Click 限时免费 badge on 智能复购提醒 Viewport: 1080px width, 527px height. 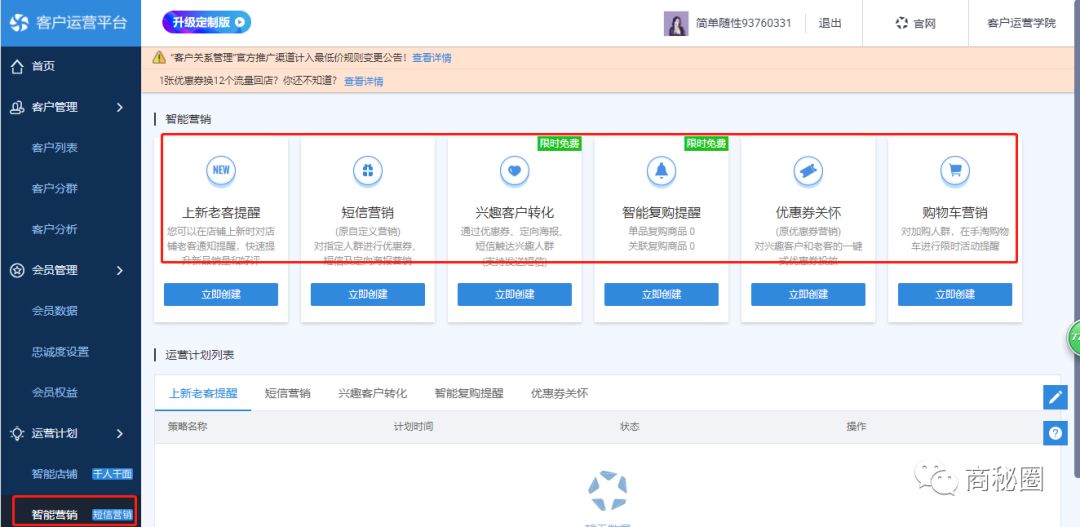(x=706, y=143)
